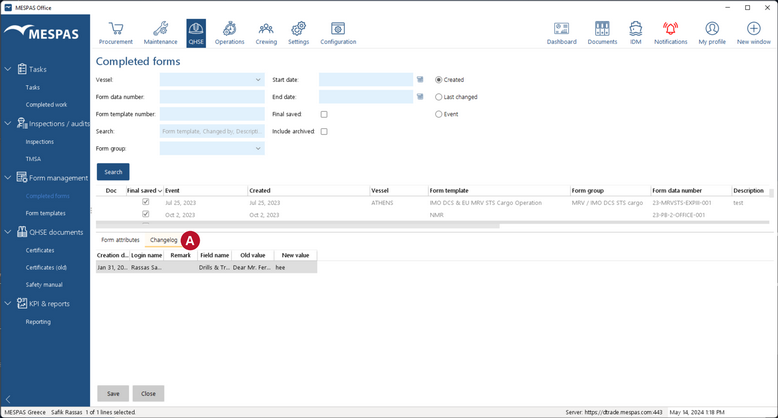Select the QHSE module icon
The width and height of the screenshot is (778, 418).
click(x=196, y=33)
